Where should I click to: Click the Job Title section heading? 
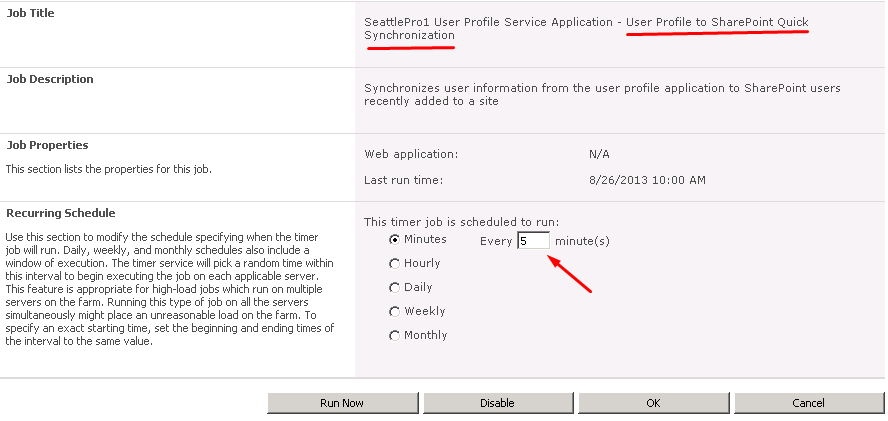[31, 13]
